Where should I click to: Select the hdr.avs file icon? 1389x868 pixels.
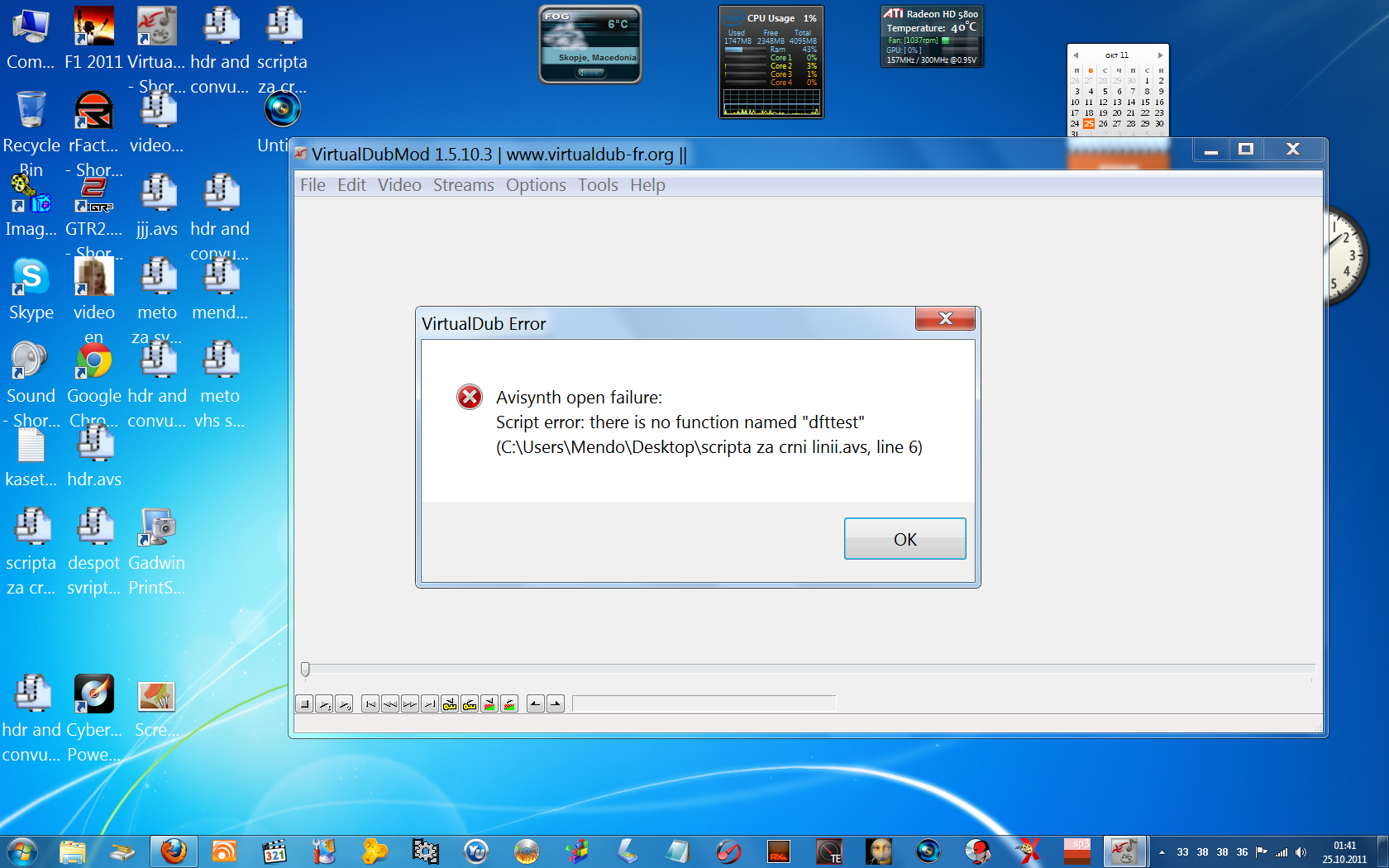94,456
